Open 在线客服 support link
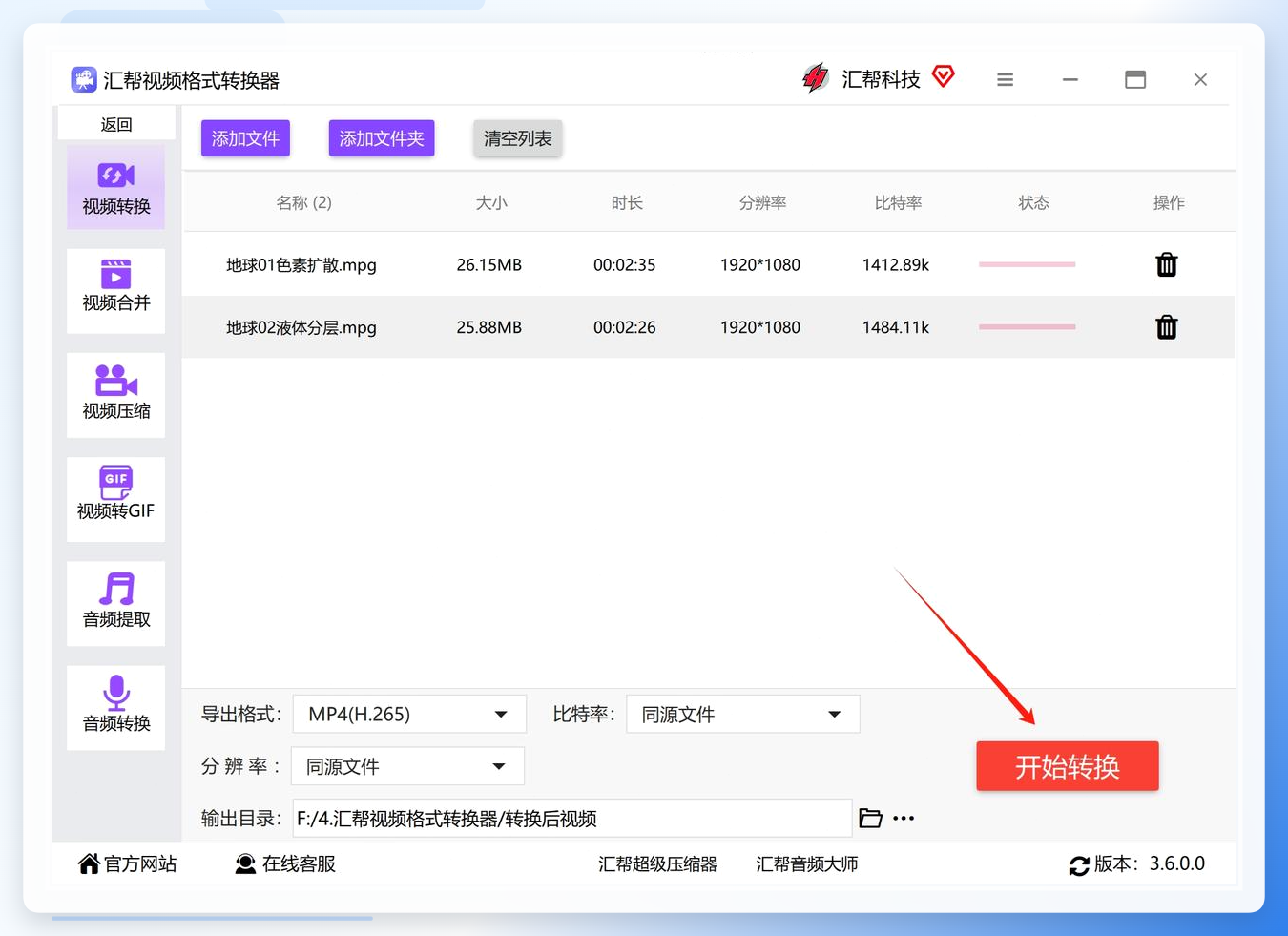The height and width of the screenshot is (936, 1288). 285,863
